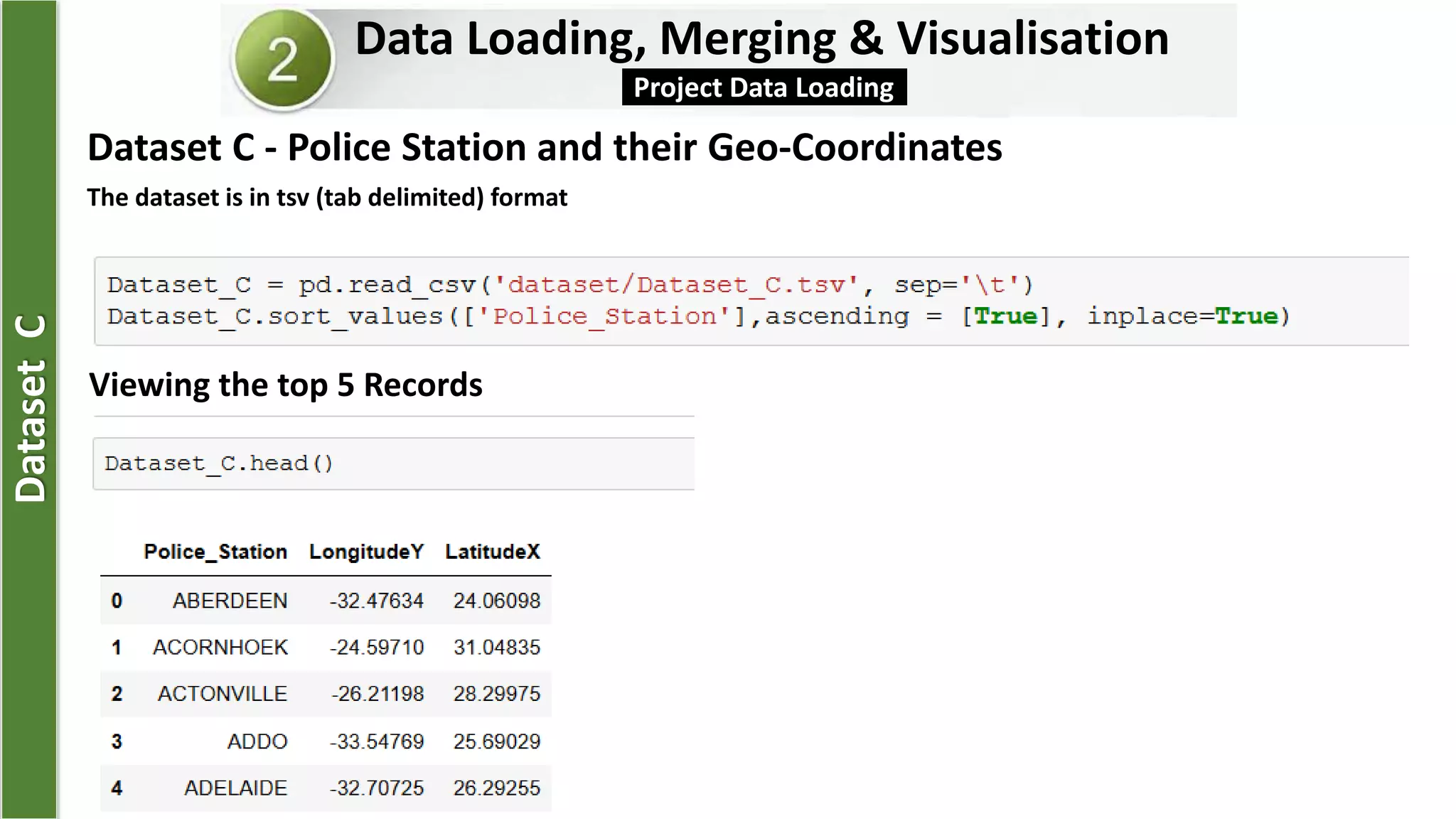The image size is (1456, 819).
Task: Click latitude value 25.69029
Action: [x=497, y=742]
